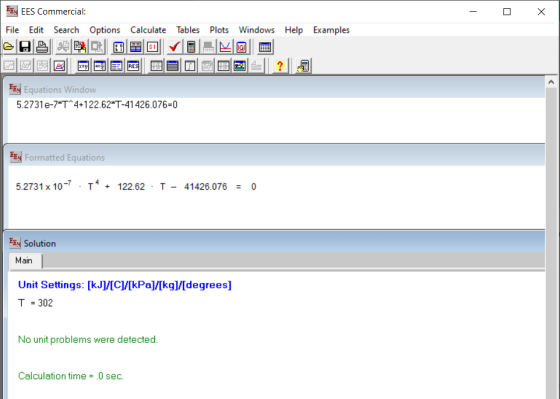This screenshot has width=560, height=399.
Task: Click the yellow question mark Help icon
Action: point(280,66)
